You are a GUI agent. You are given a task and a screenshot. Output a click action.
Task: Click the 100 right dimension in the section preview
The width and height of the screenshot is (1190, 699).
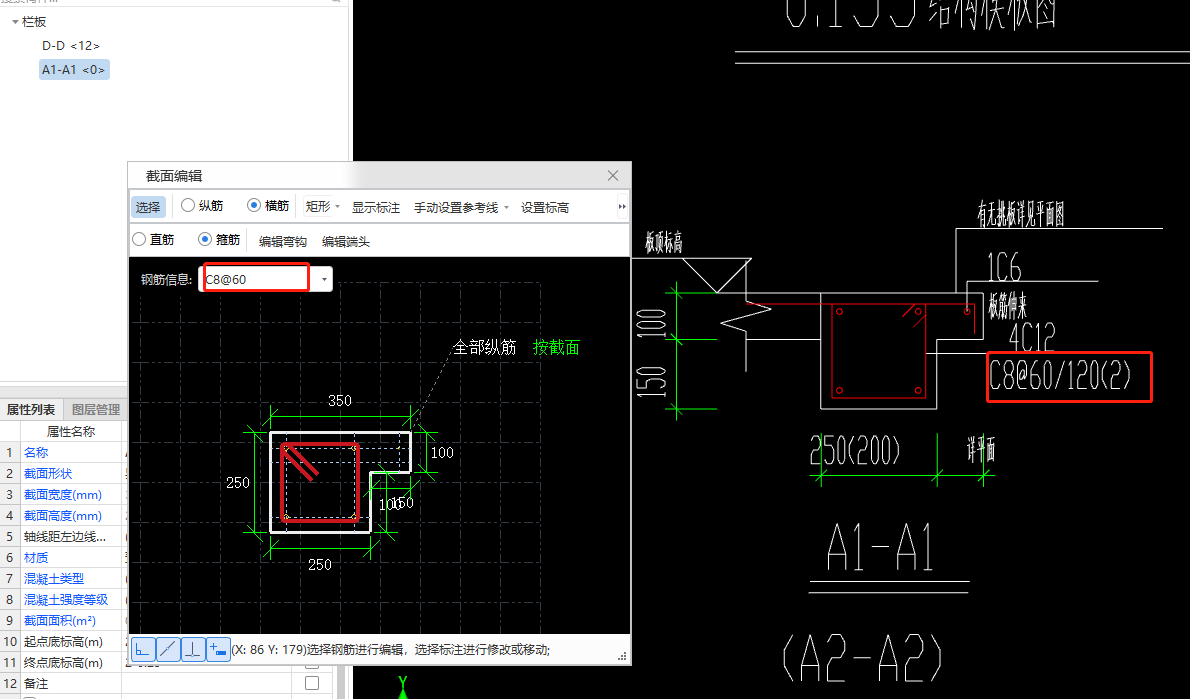click(442, 453)
